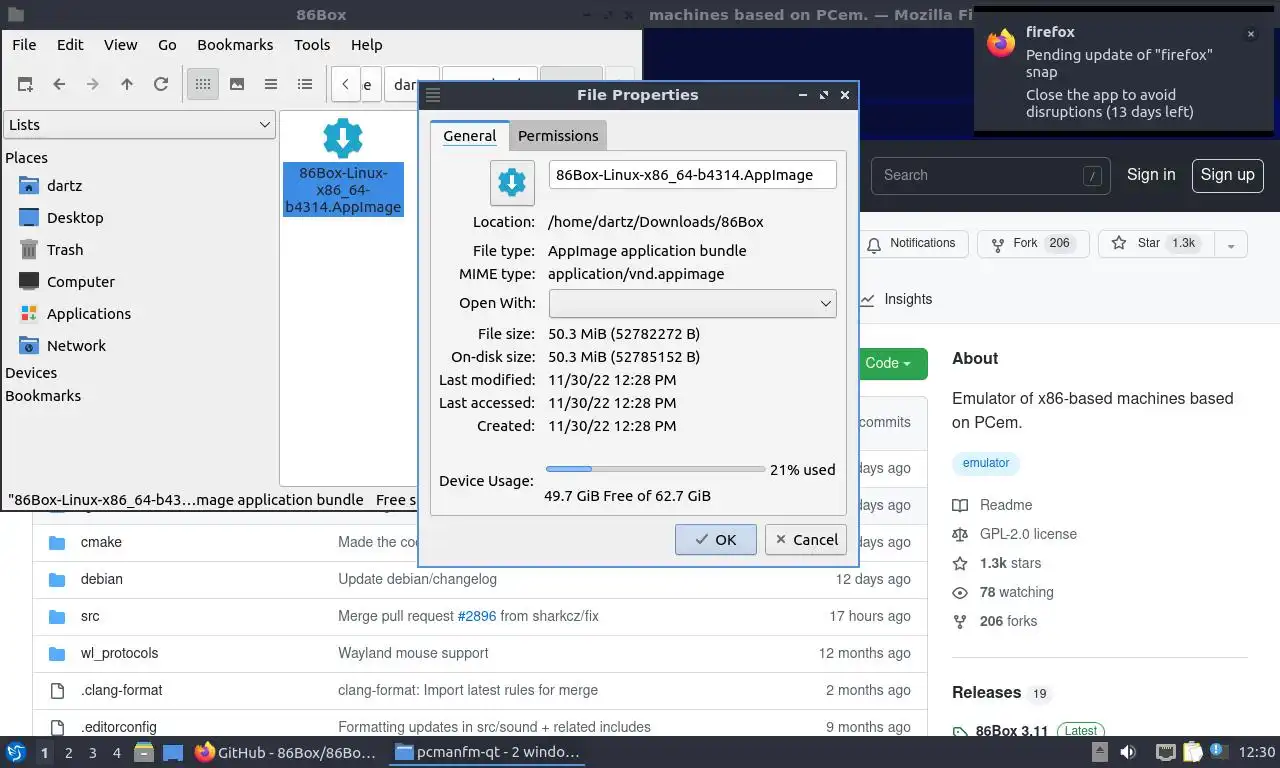The height and width of the screenshot is (768, 1280).
Task: Click the Device Usage progress bar
Action: pos(655,469)
